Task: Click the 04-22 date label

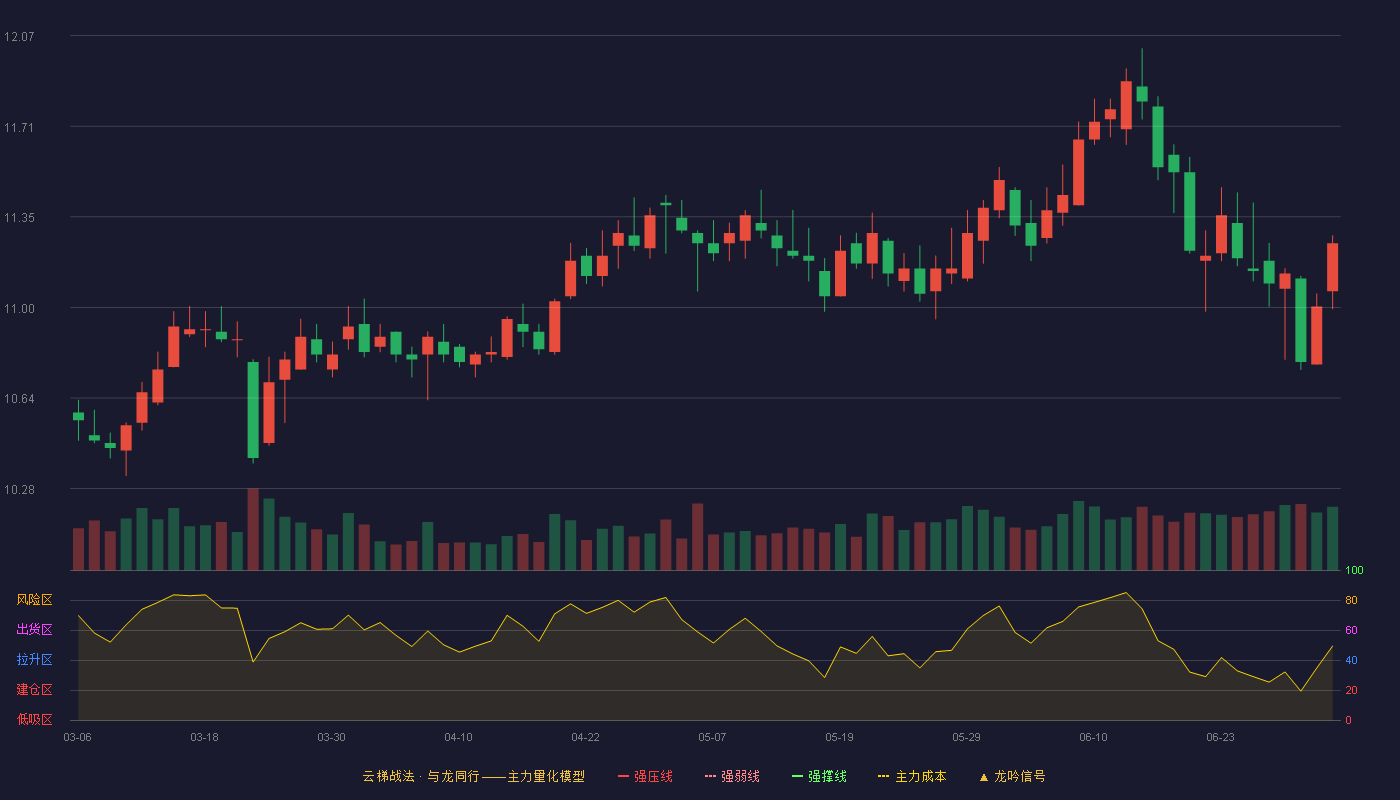Action: click(x=585, y=737)
